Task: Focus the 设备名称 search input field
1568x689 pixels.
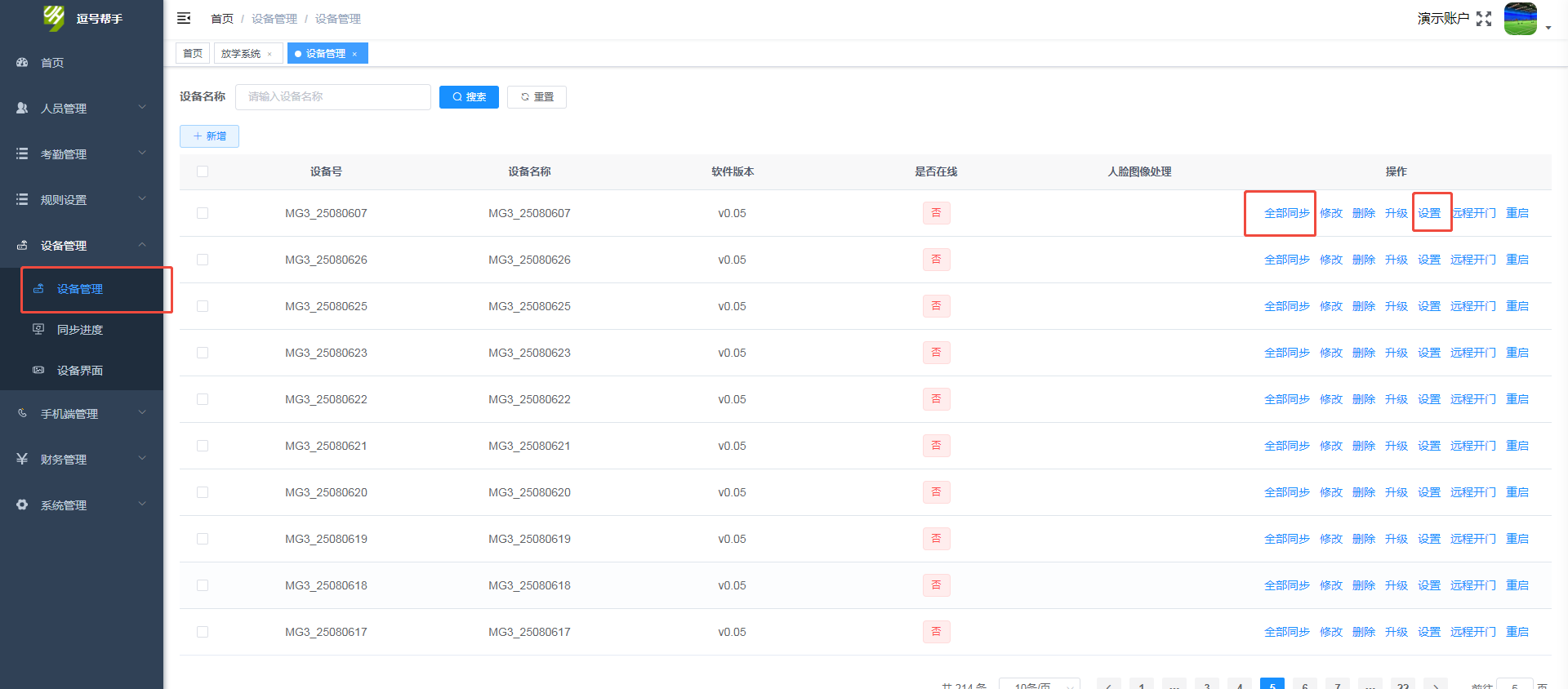Action: (332, 97)
